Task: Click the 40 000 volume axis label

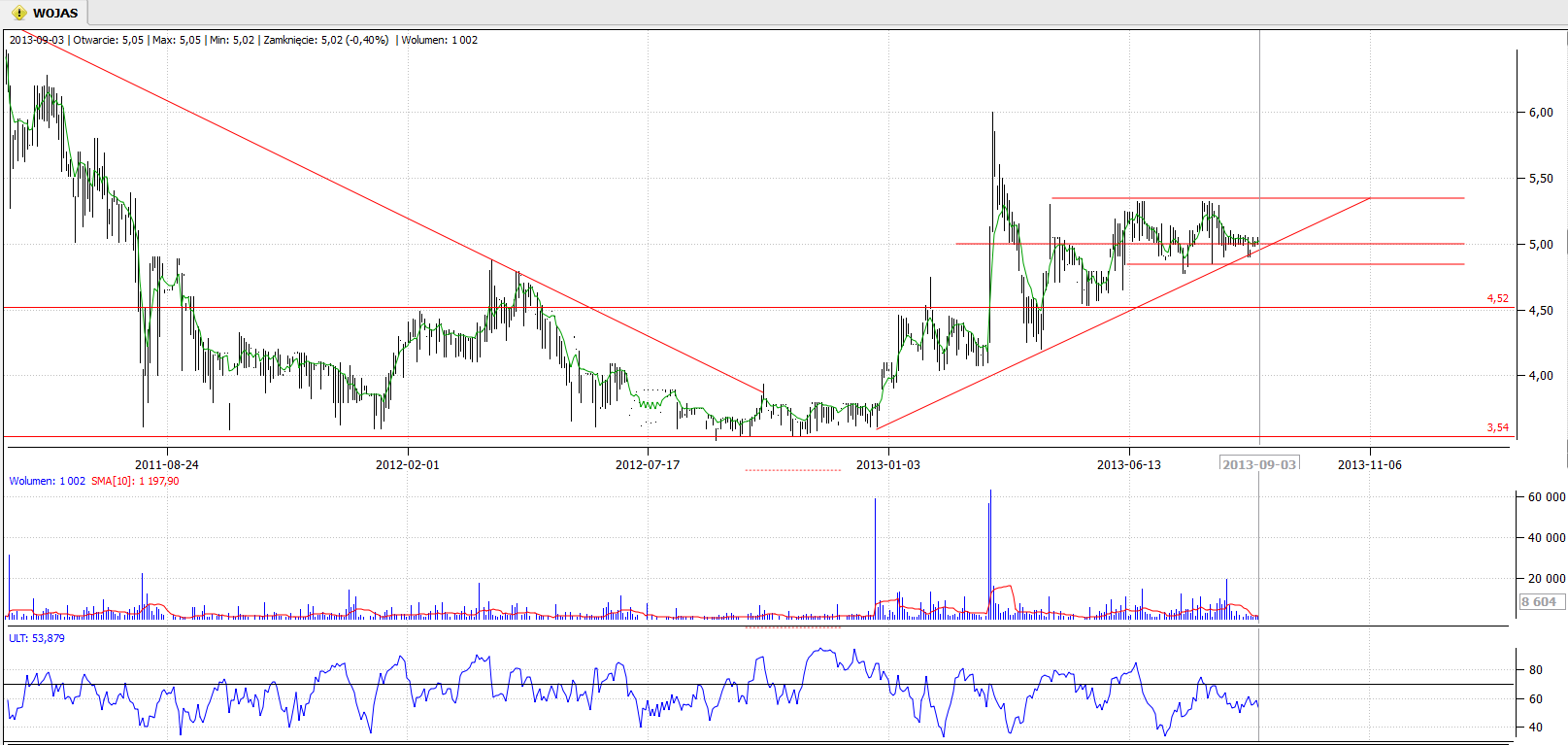Action: (x=1547, y=537)
